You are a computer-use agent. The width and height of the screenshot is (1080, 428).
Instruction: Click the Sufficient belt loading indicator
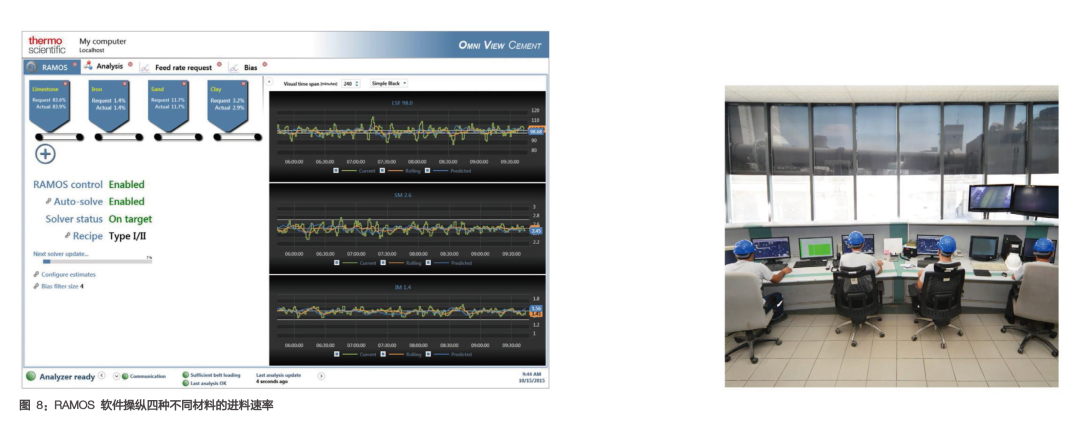(186, 375)
